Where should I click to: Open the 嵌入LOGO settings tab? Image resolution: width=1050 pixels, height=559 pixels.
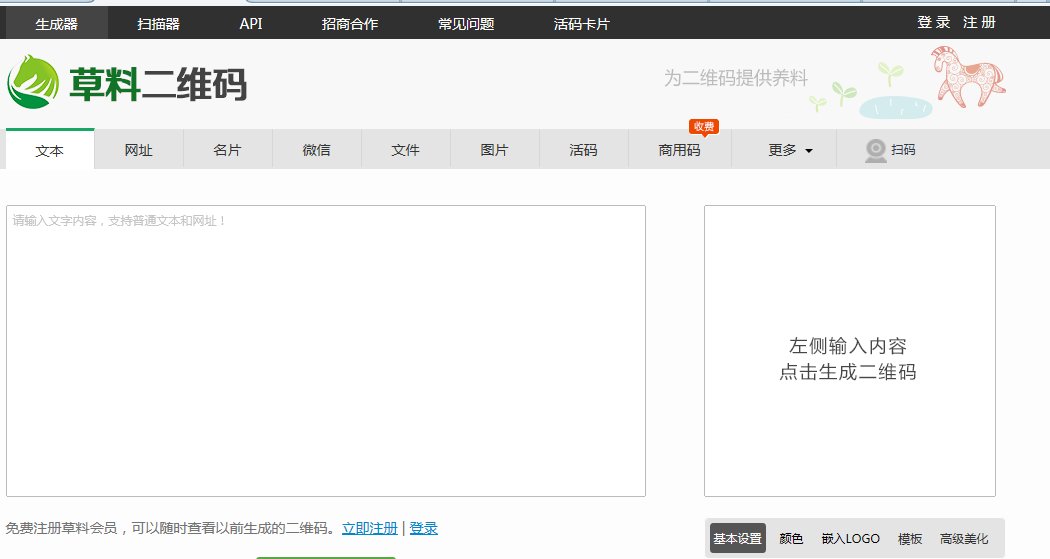click(850, 538)
